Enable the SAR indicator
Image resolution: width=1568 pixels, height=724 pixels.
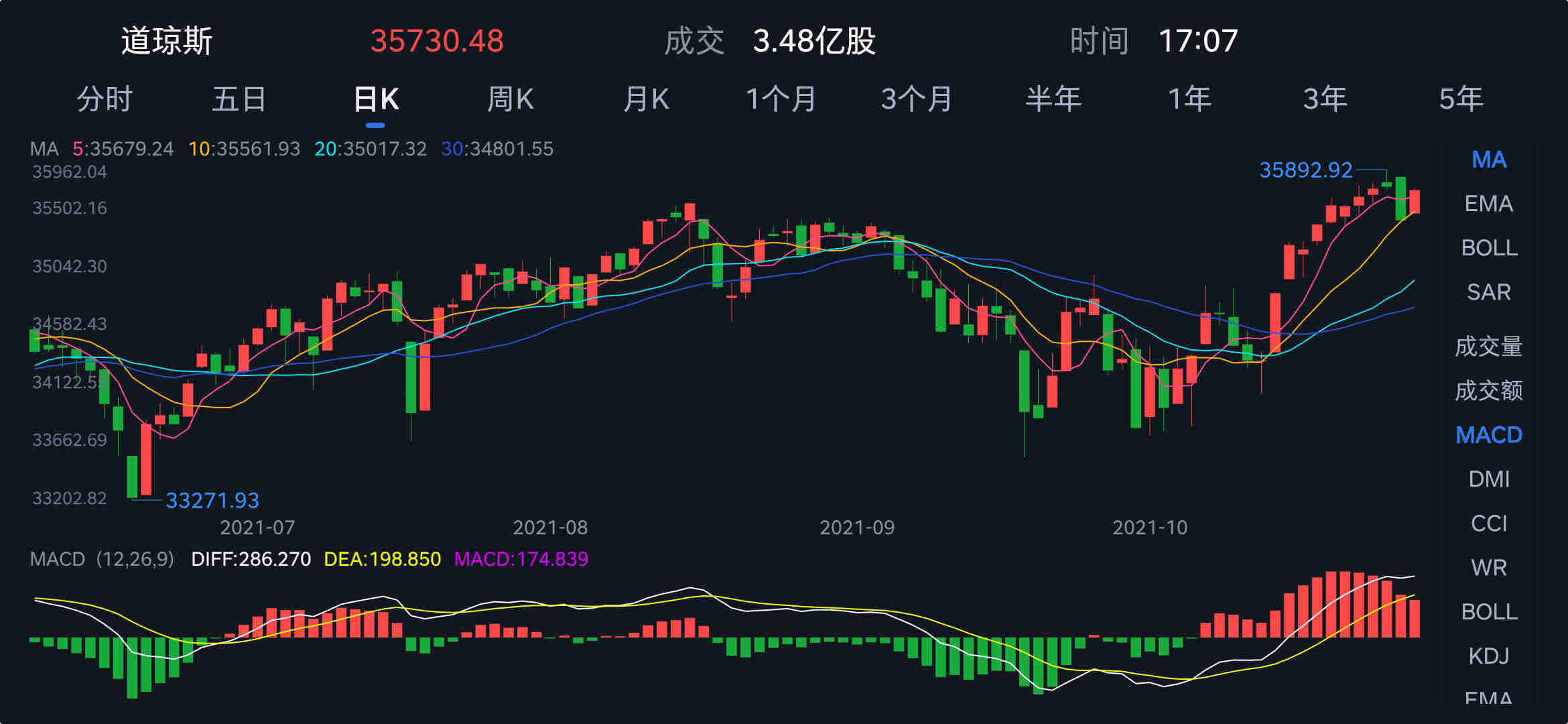pos(1489,292)
